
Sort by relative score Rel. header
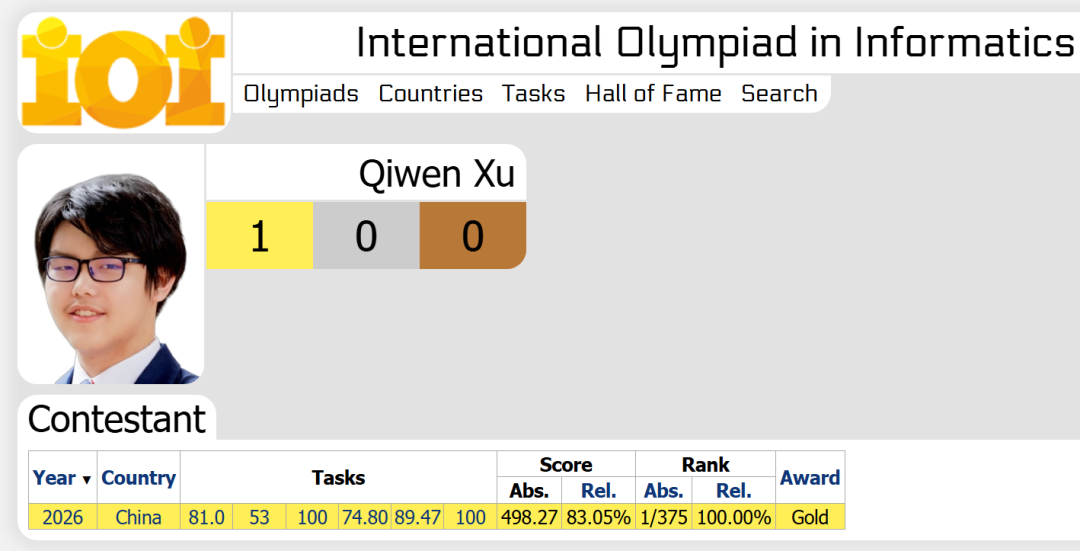point(598,491)
